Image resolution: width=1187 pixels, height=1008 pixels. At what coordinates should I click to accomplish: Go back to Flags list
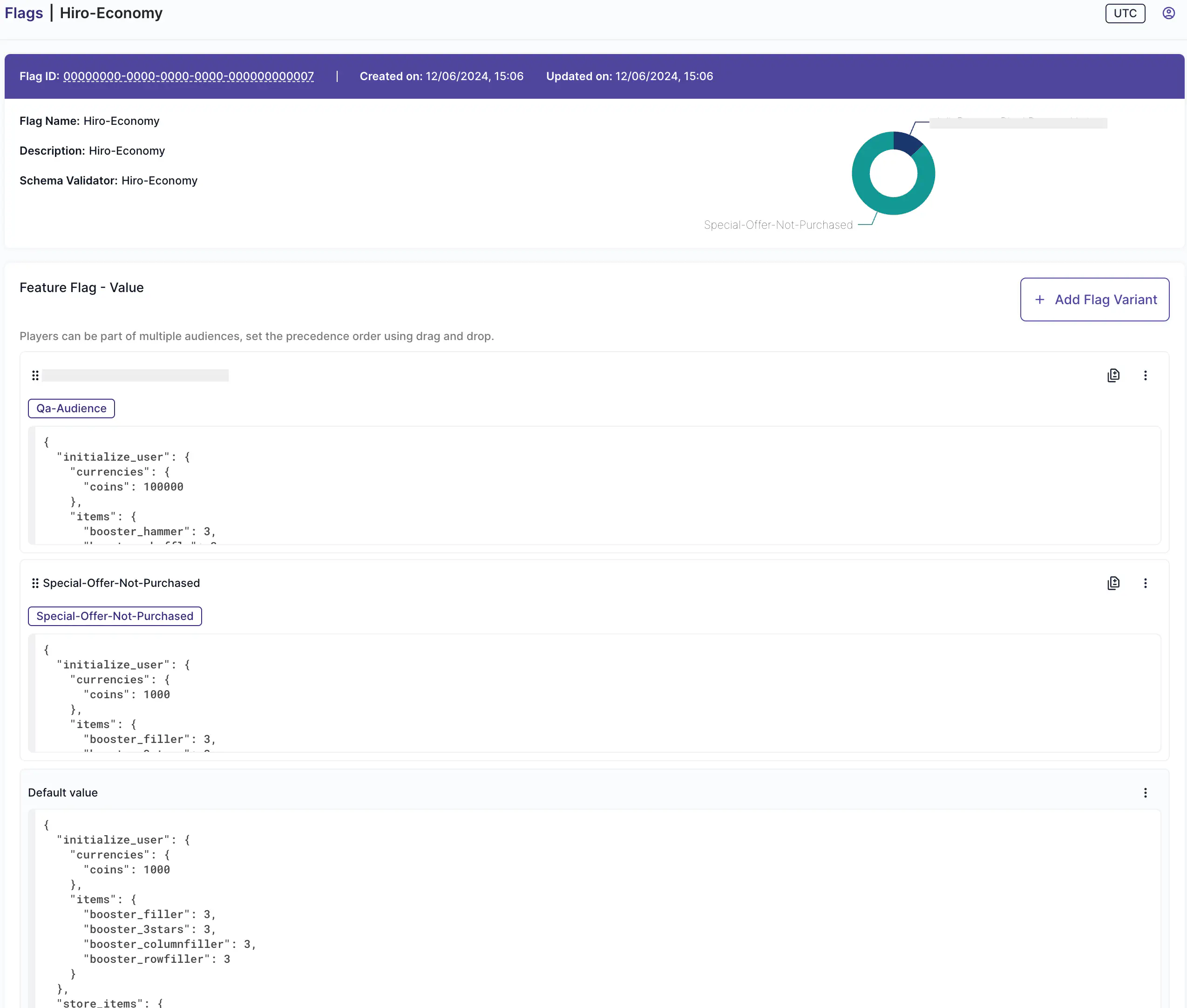tap(23, 13)
